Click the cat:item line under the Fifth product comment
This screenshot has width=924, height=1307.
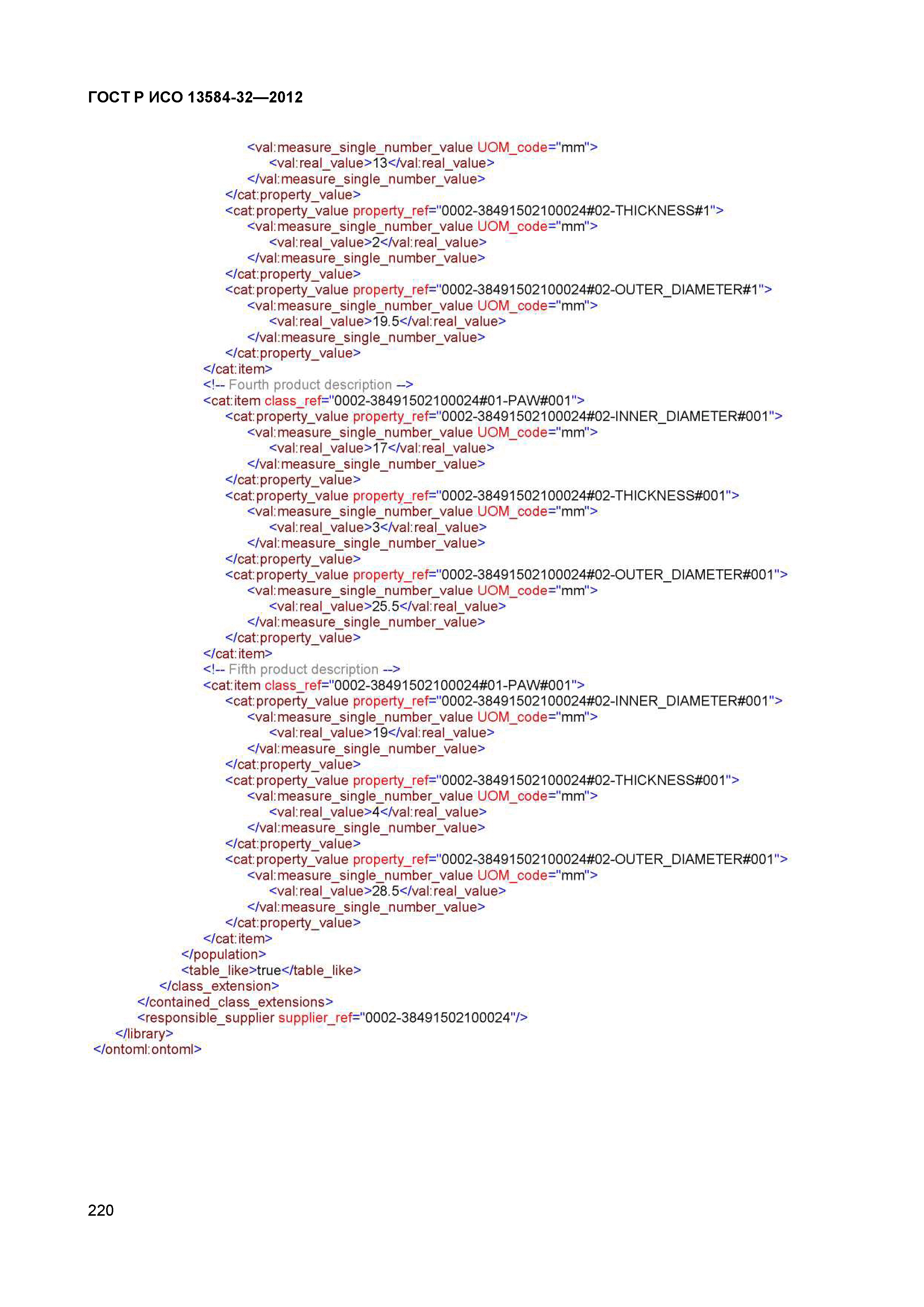coord(394,686)
